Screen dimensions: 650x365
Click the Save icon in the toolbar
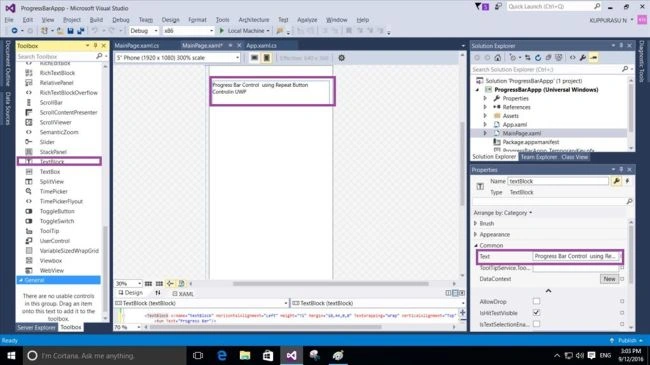pyautogui.click(x=70, y=31)
